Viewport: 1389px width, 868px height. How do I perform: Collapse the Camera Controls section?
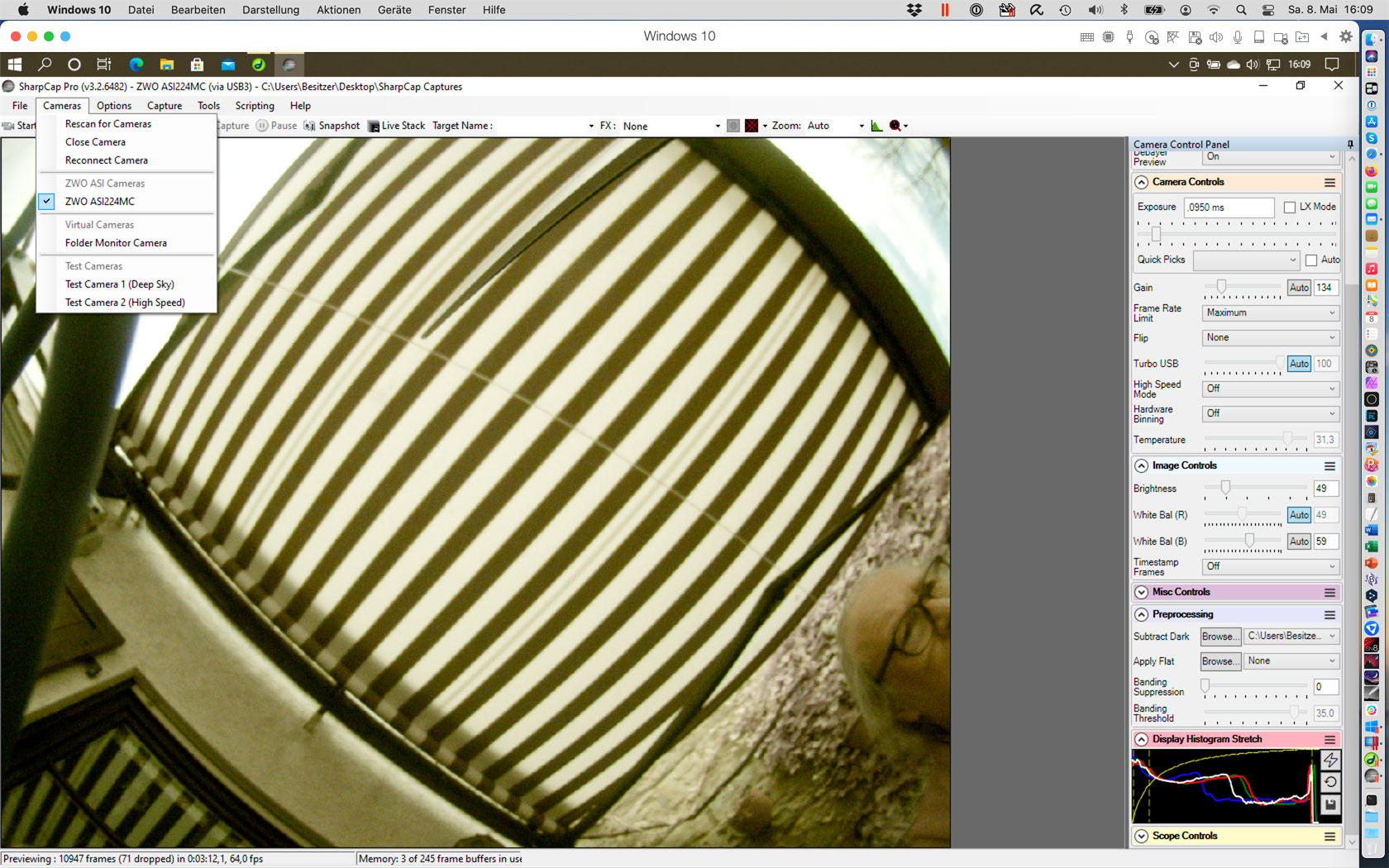[1142, 183]
